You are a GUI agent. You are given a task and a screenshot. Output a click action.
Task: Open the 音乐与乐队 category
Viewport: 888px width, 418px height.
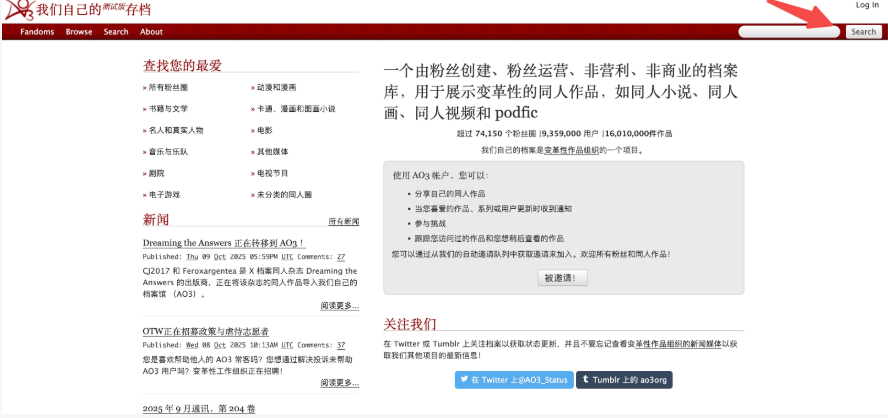point(168,152)
